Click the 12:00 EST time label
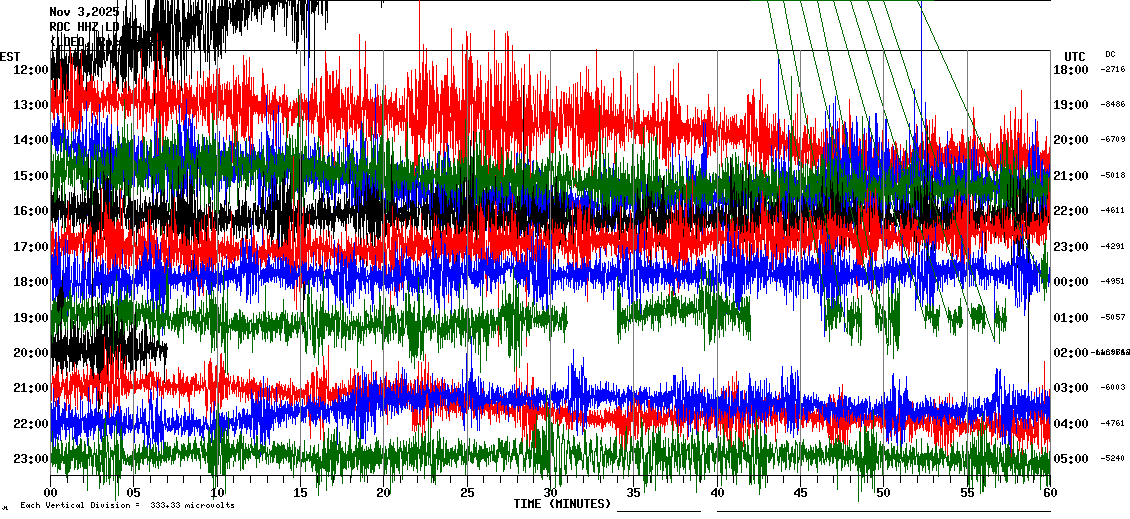1130x519 pixels. 30,69
